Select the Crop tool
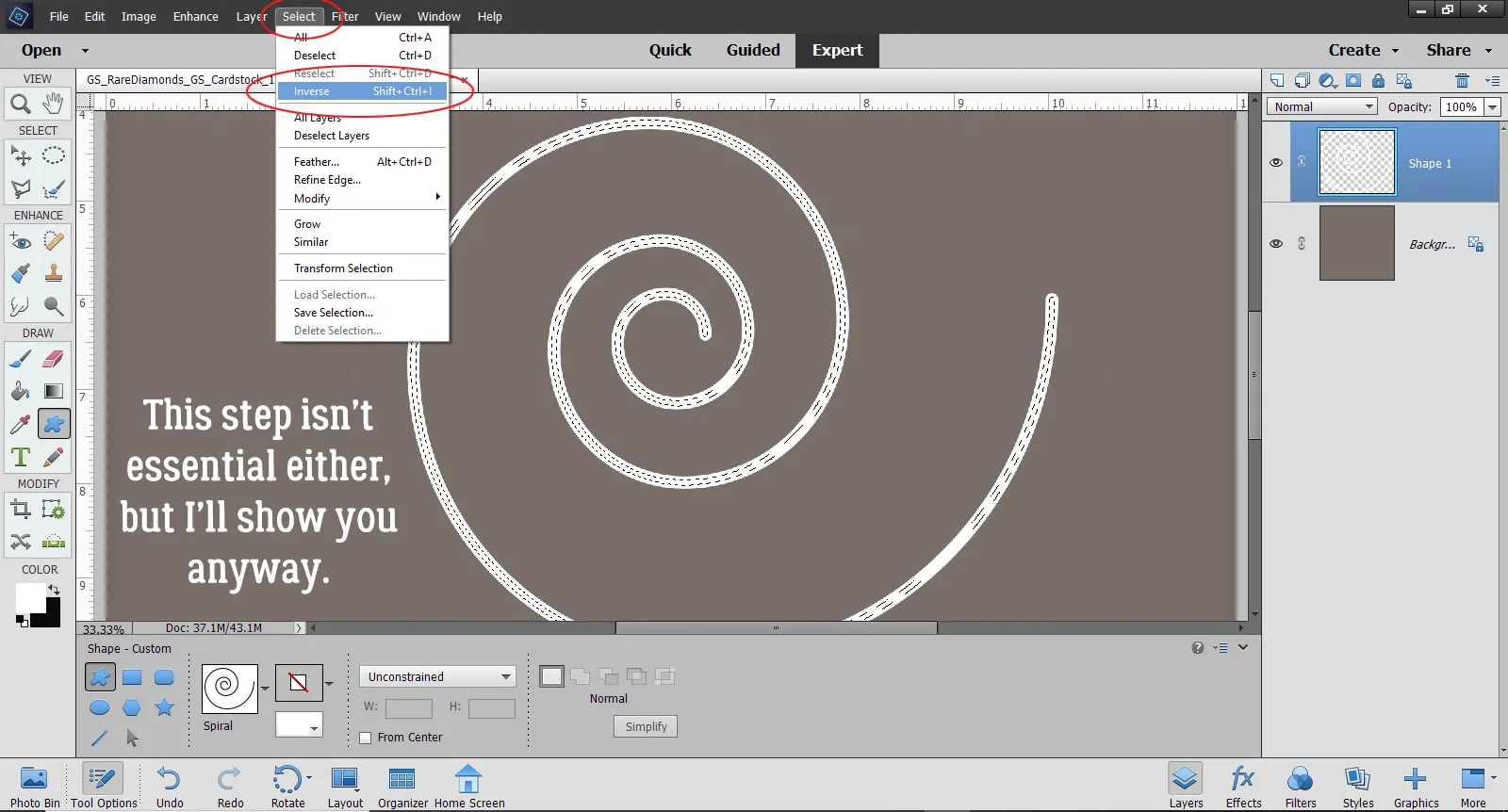1508x812 pixels. (x=20, y=510)
